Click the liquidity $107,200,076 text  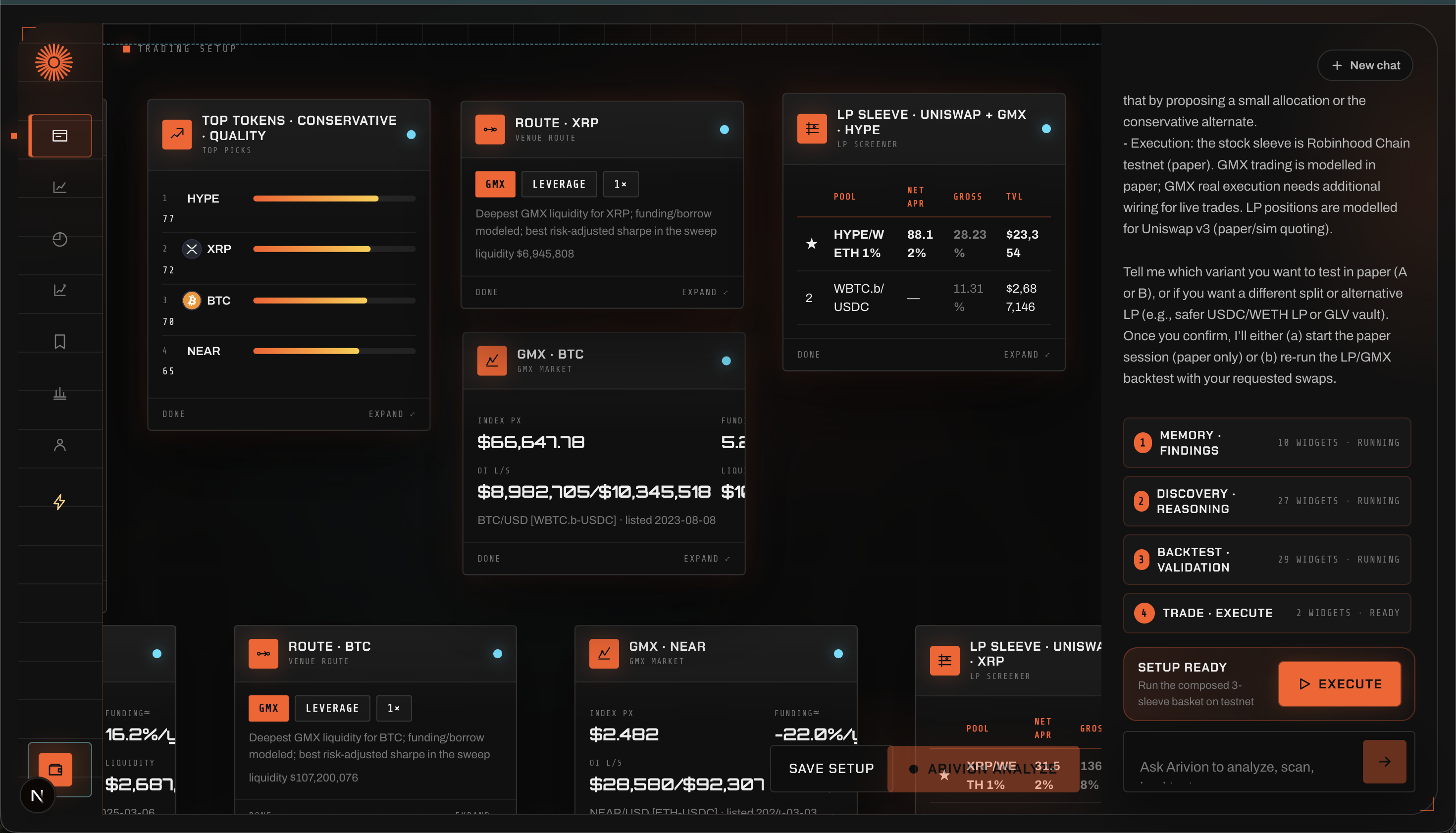(303, 778)
